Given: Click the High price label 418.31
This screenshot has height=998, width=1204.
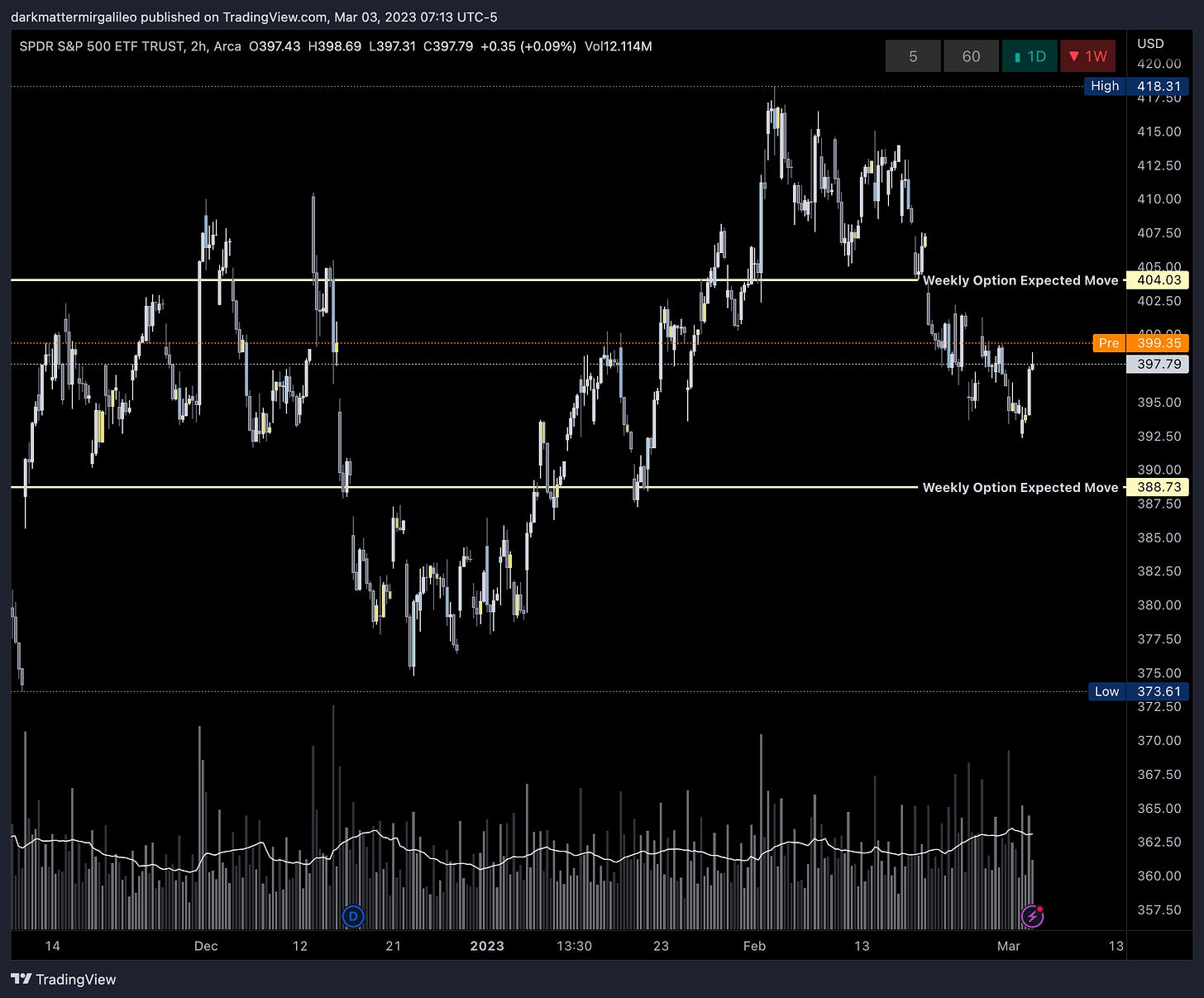Looking at the screenshot, I should [x=1136, y=86].
